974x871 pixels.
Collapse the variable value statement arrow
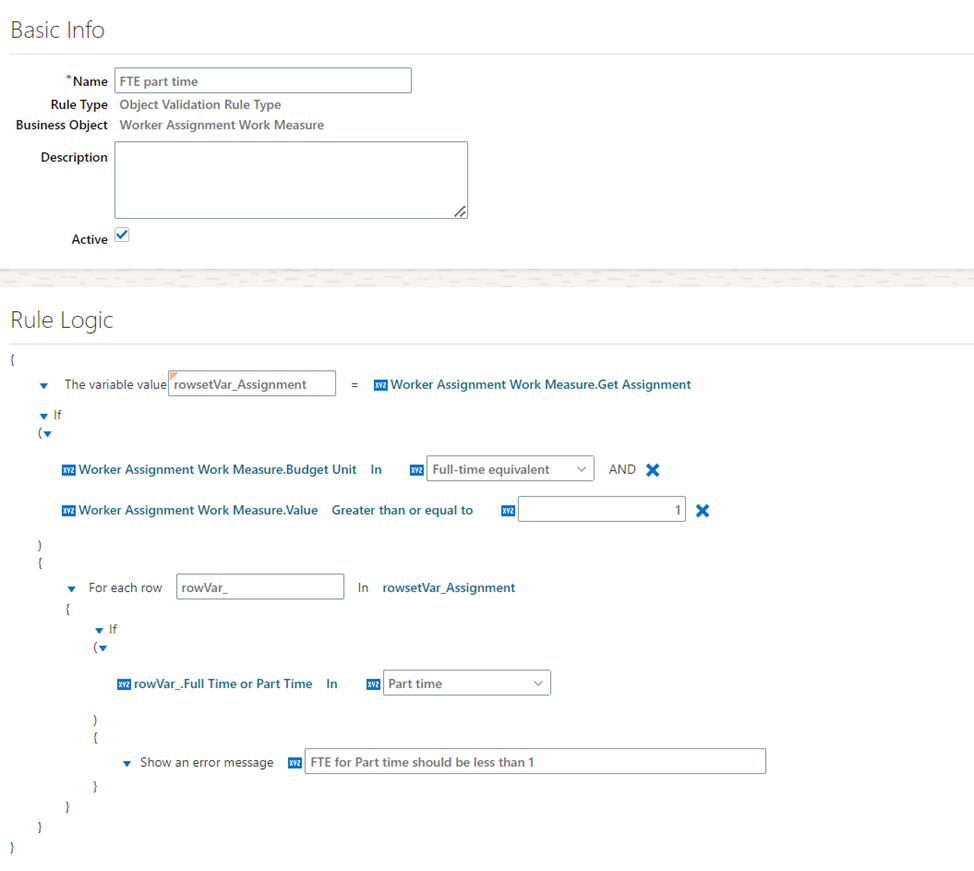43,386
